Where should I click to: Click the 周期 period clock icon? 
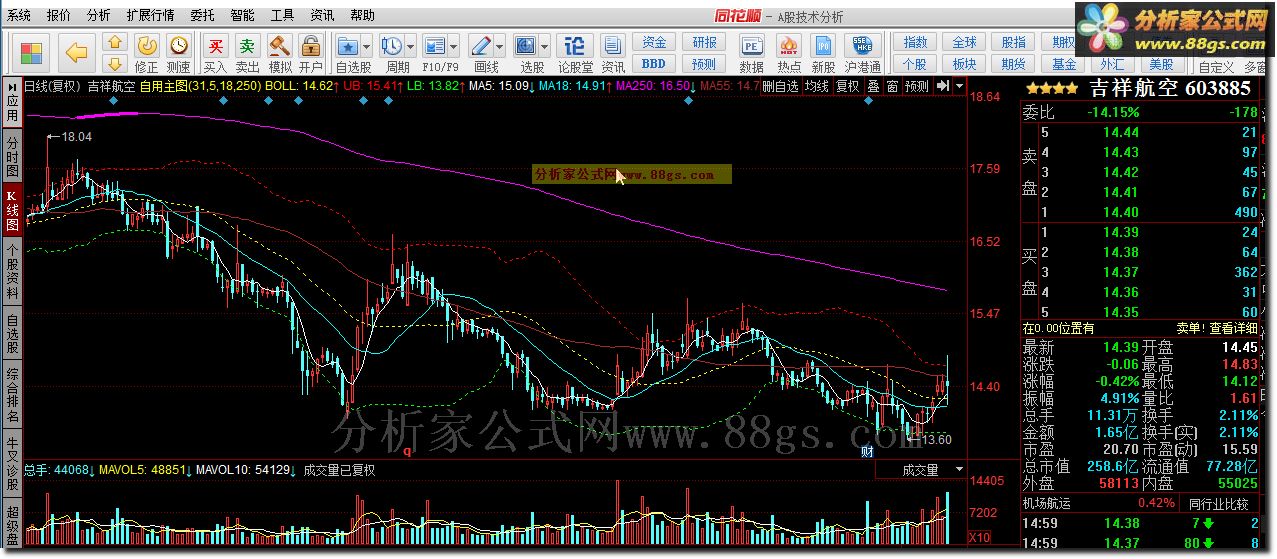392,47
